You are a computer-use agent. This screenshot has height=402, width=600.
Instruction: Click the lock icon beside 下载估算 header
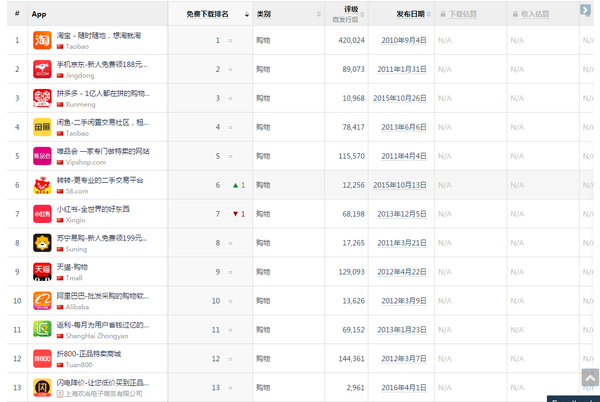tap(443, 14)
